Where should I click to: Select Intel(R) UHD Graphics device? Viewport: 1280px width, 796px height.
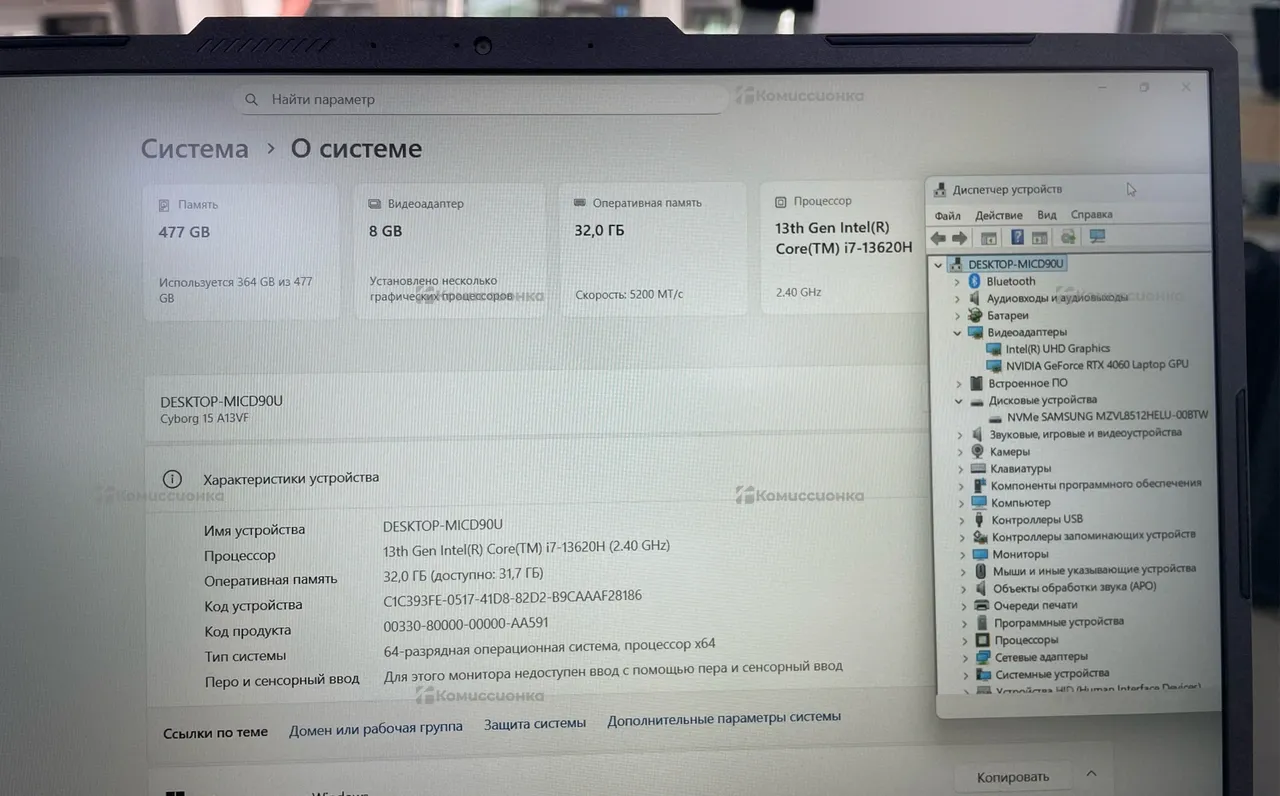coord(1057,348)
